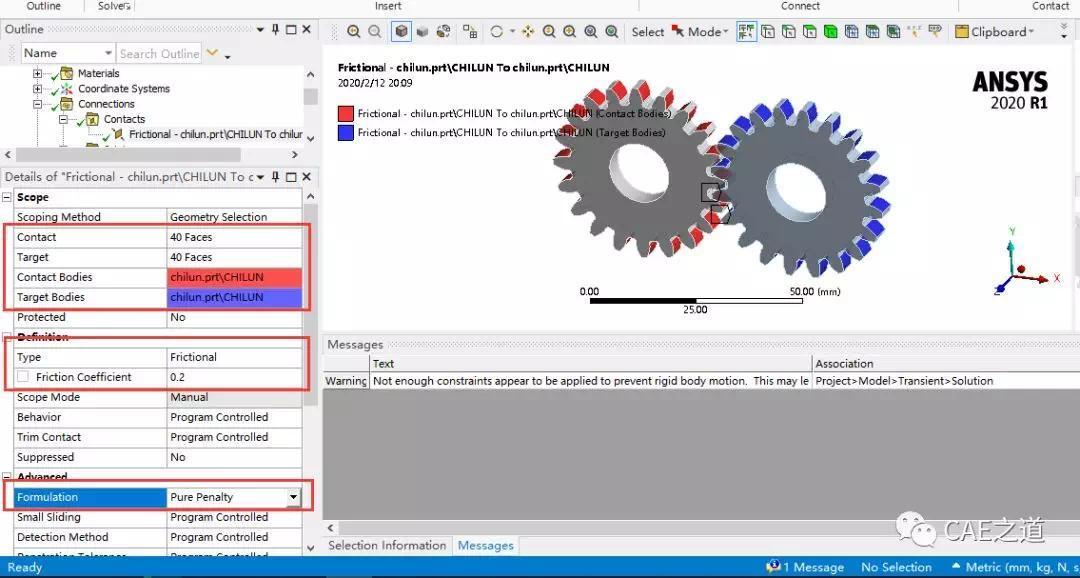Click the red Frictional contact legend swatch
The height and width of the screenshot is (578, 1080).
click(x=347, y=114)
